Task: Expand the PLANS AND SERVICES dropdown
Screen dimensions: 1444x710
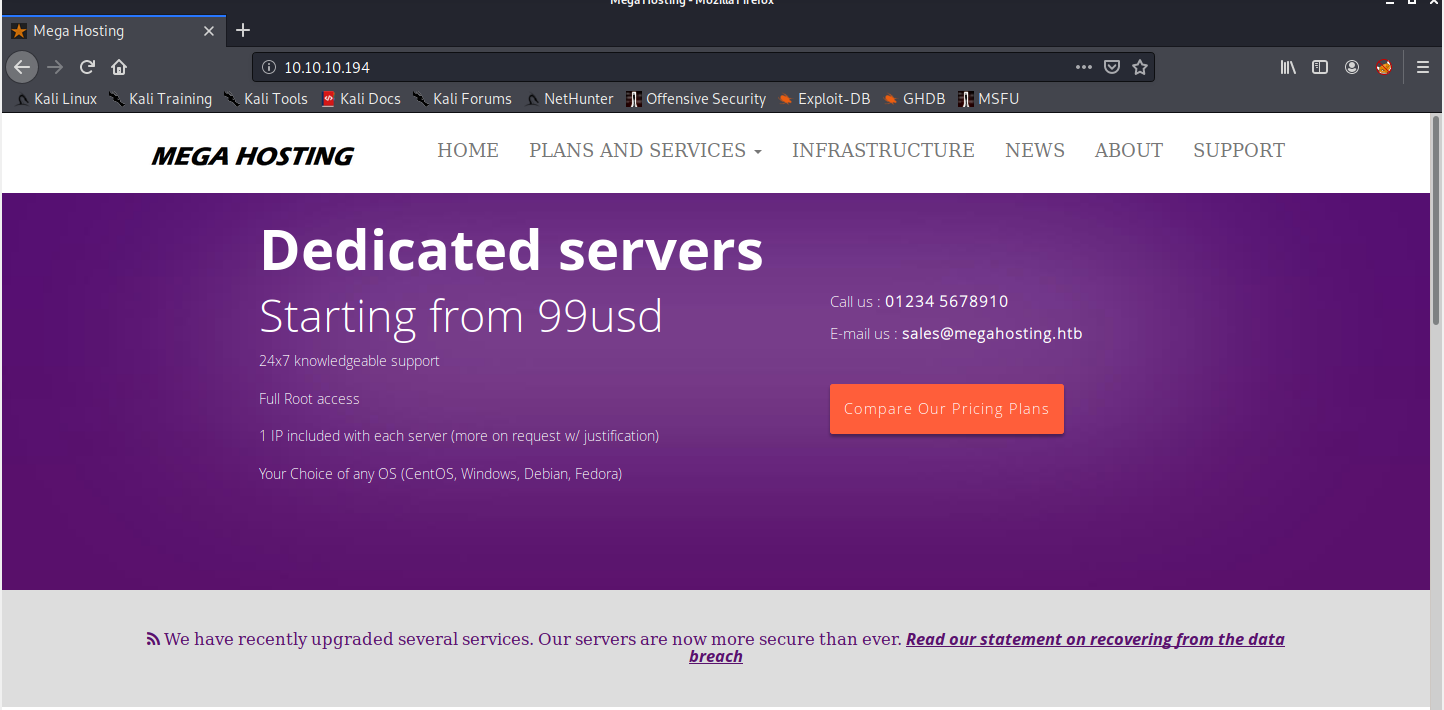Action: click(645, 151)
